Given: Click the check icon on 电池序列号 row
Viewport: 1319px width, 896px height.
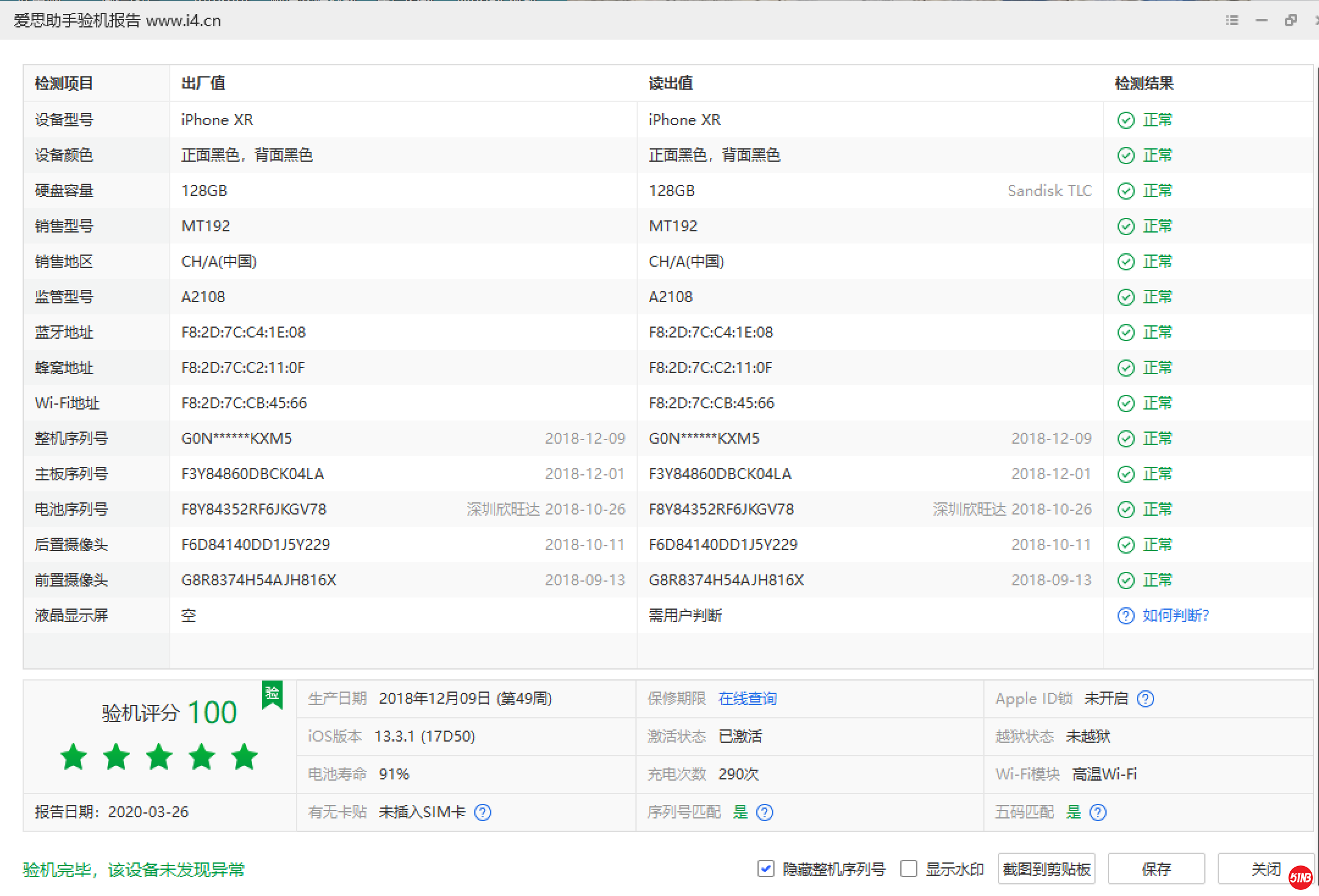Looking at the screenshot, I should (x=1125, y=509).
